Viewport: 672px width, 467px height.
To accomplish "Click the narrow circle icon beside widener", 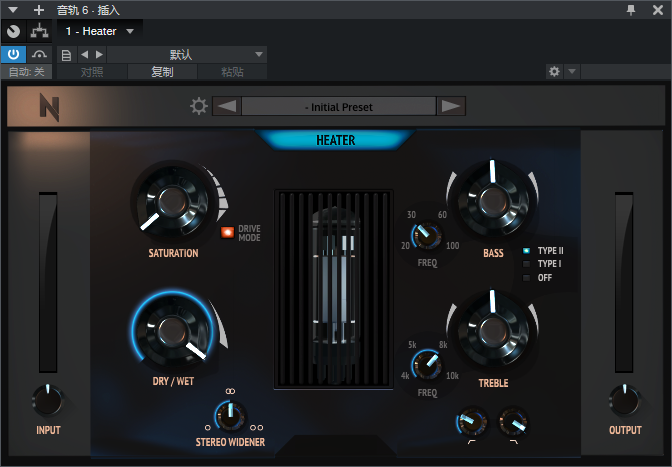I will tap(208, 428).
